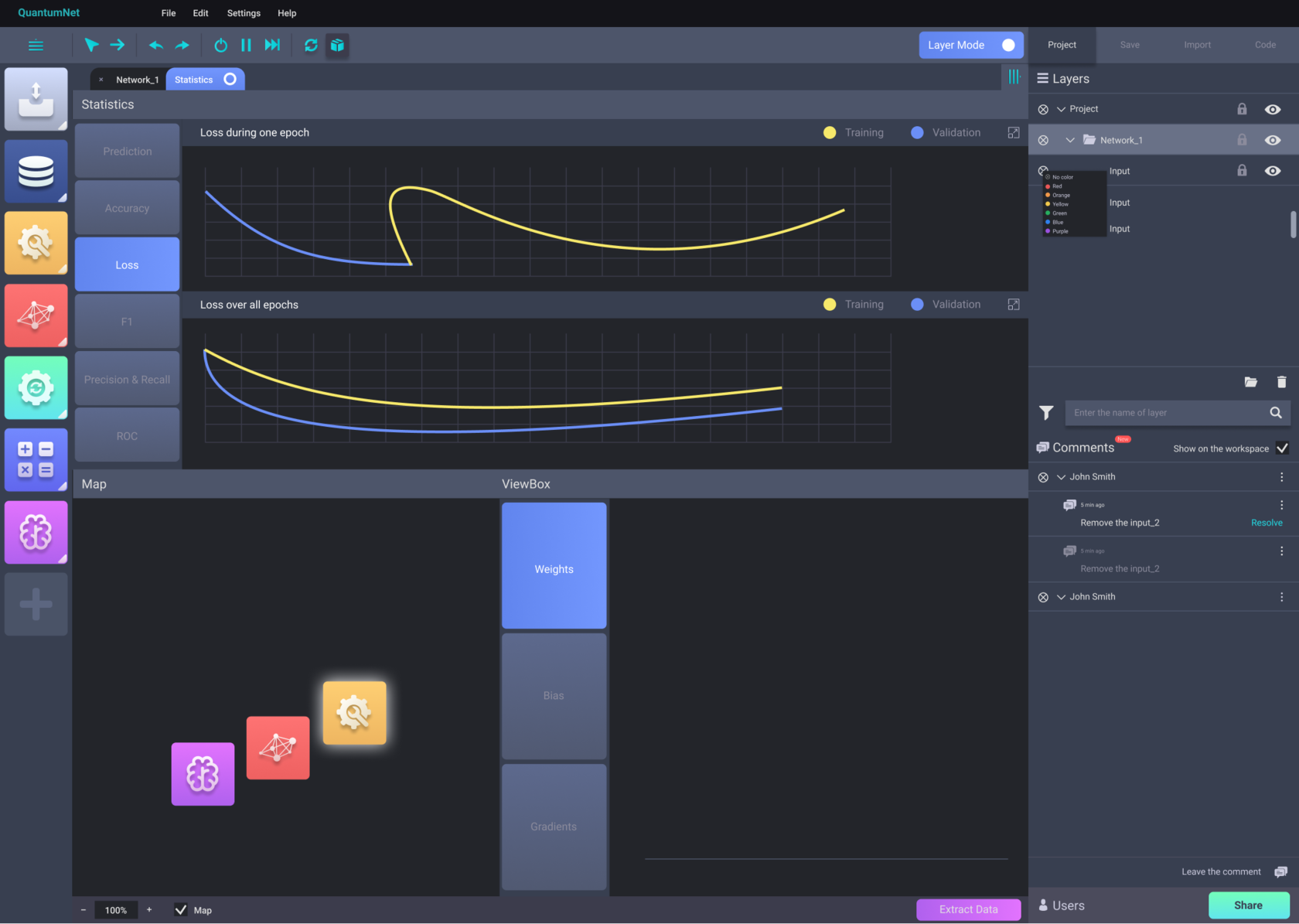The image size is (1299, 924).
Task: Click the calculator operations sidebar tile
Action: pos(36,459)
